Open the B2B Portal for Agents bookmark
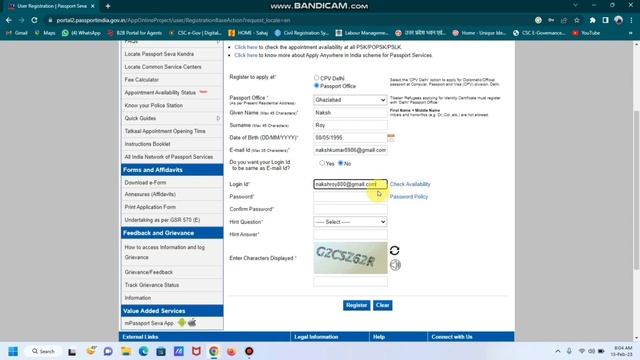The image size is (640, 360). point(135,33)
